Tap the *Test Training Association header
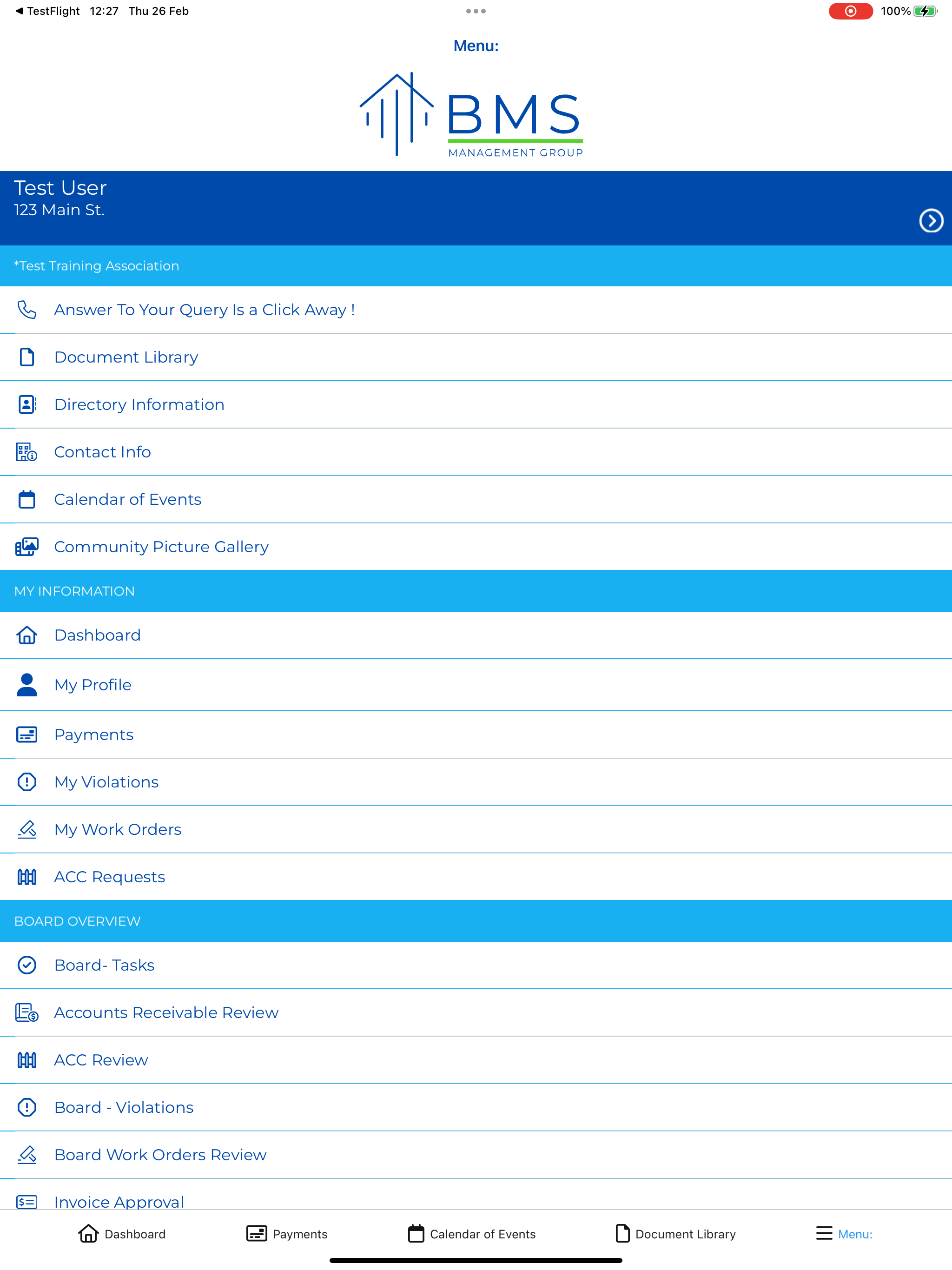The width and height of the screenshot is (952, 1270). 476,266
